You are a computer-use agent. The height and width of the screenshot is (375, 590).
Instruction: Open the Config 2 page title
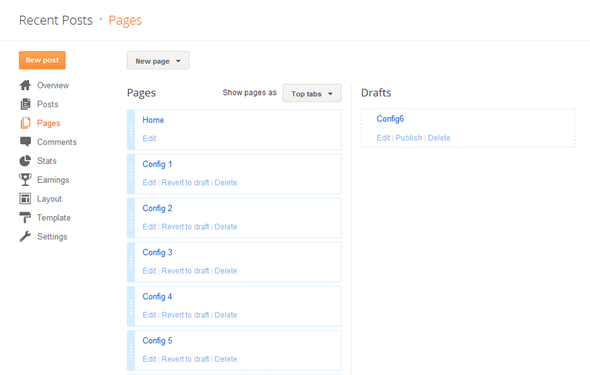point(157,208)
